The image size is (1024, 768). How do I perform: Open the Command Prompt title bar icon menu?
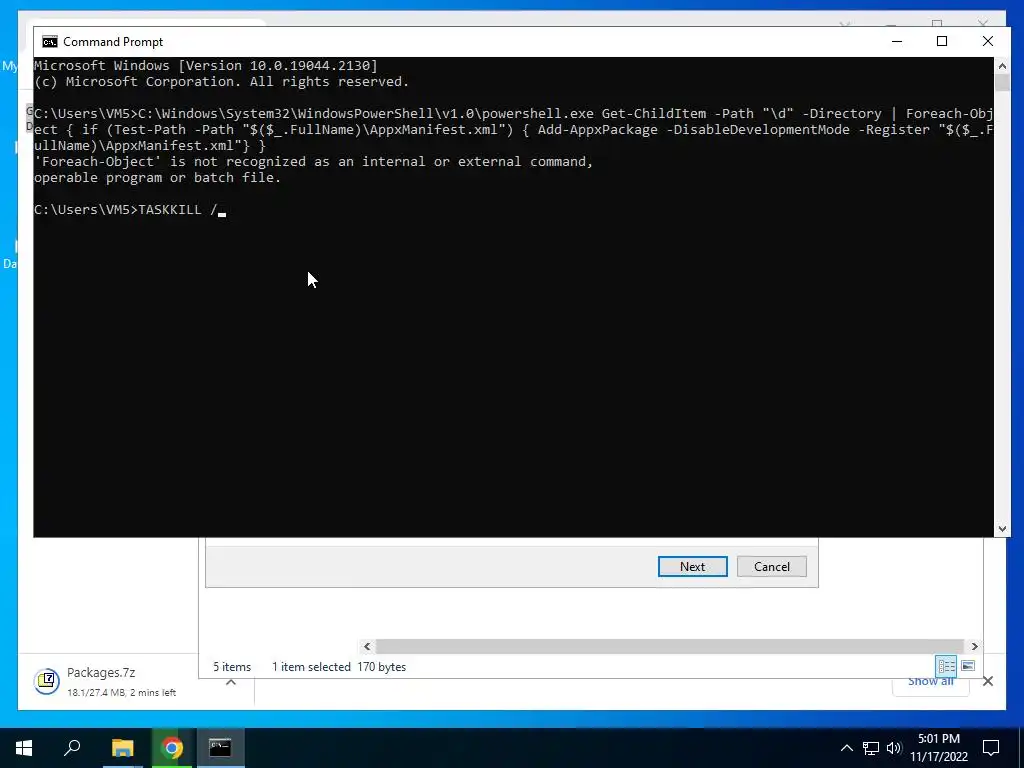tap(50, 42)
